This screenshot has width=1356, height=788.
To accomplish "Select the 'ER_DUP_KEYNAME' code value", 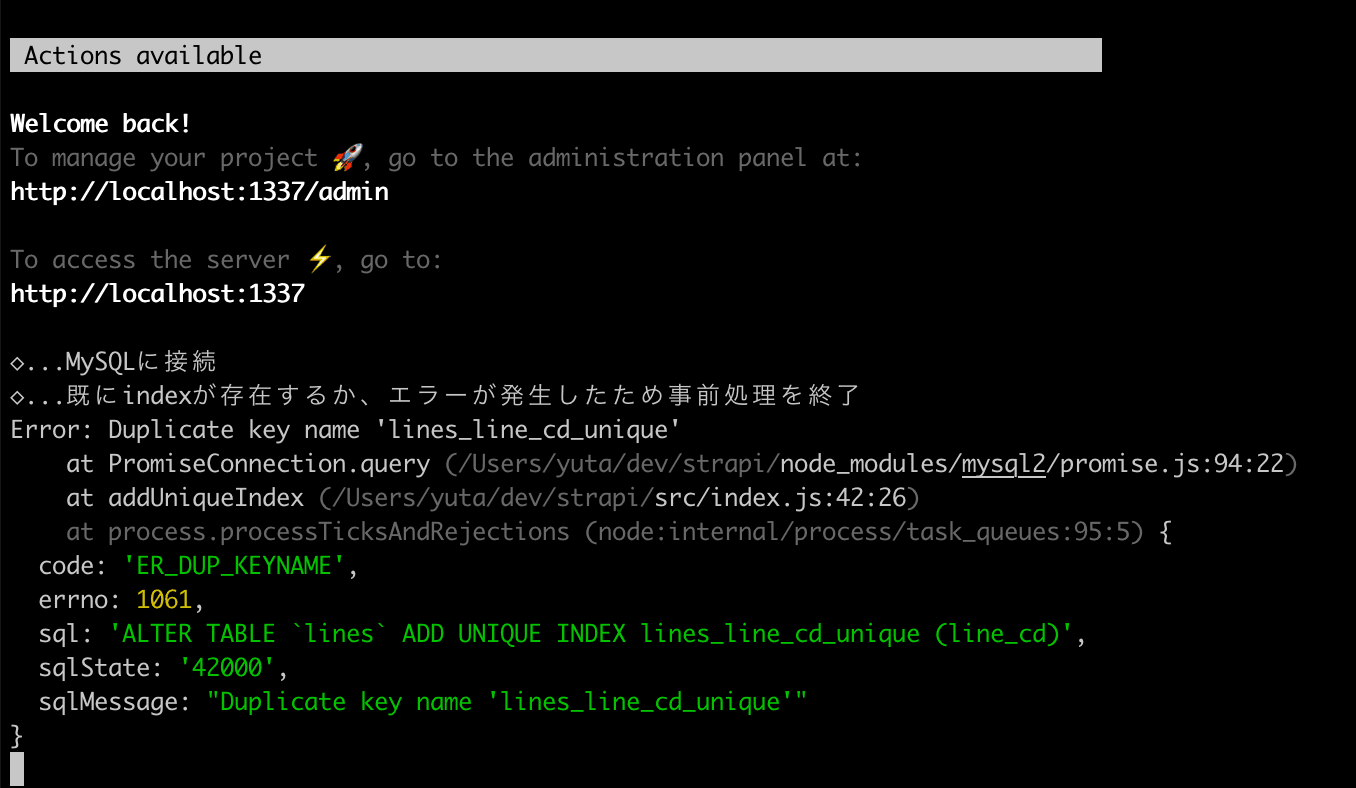I will tap(234, 566).
